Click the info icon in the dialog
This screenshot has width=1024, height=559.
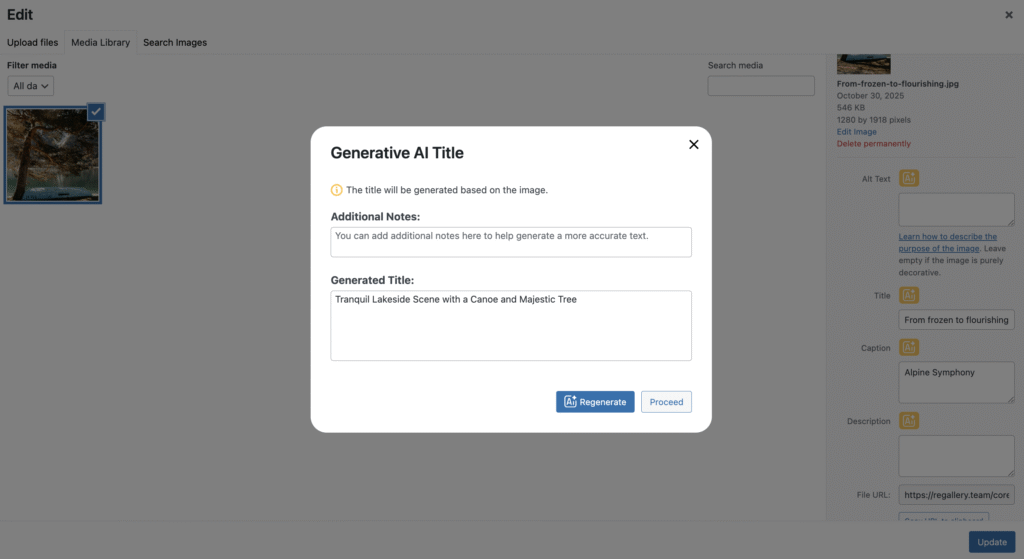click(x=337, y=189)
